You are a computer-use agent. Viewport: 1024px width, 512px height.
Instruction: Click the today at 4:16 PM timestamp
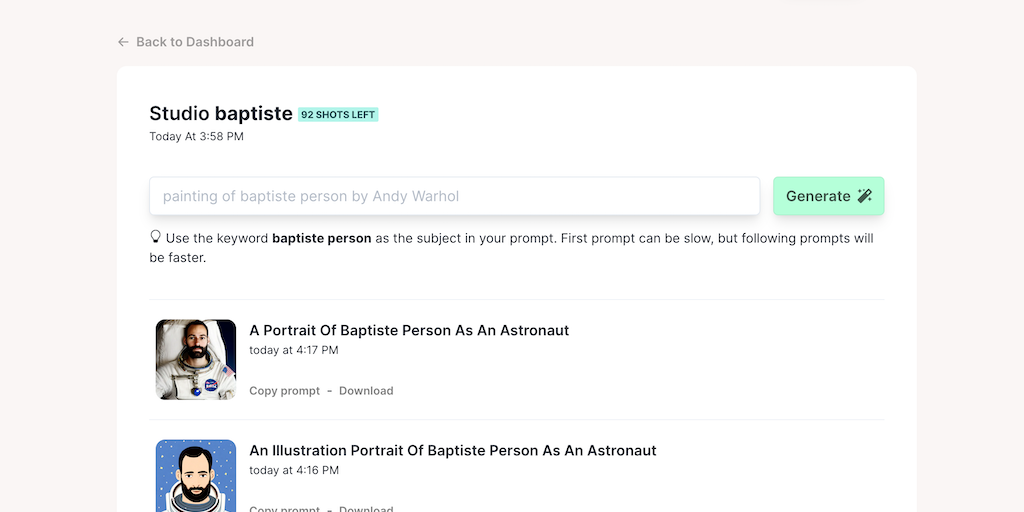click(294, 470)
